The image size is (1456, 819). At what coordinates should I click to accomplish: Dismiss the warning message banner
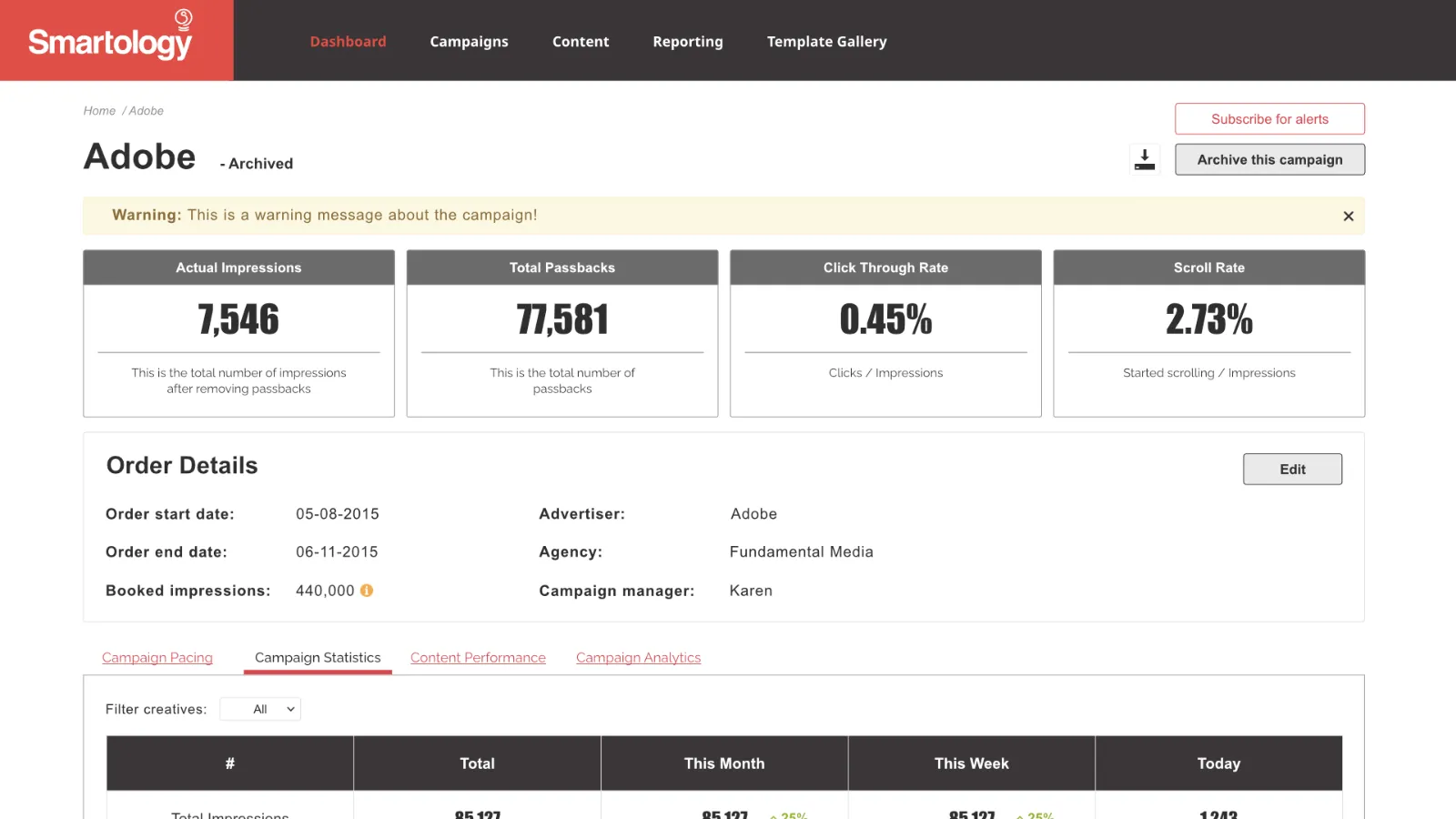tap(1349, 217)
